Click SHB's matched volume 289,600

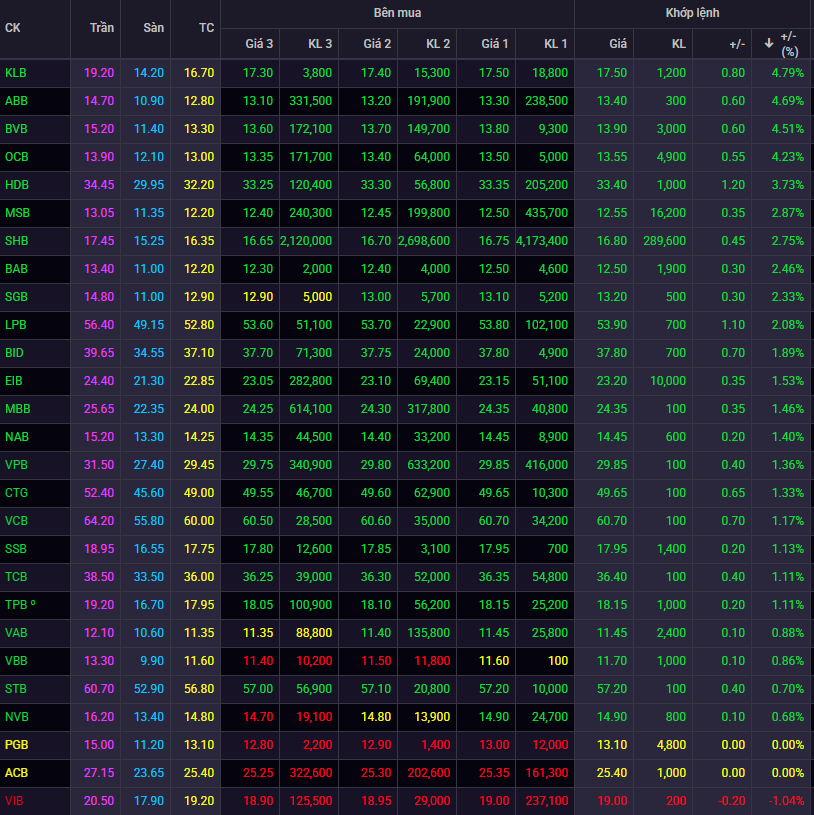(665, 241)
